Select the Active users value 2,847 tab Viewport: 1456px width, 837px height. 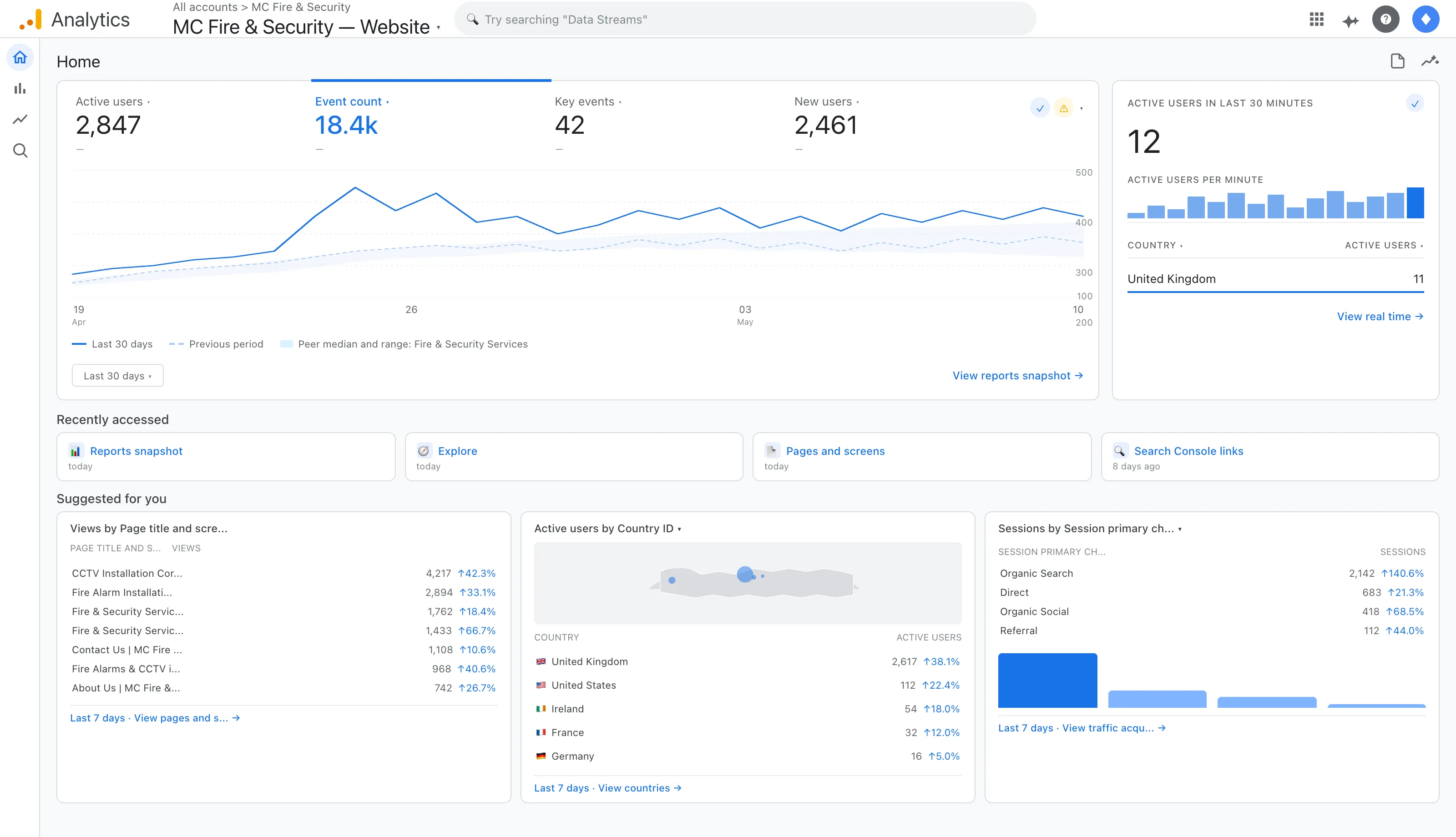pyautogui.click(x=108, y=125)
